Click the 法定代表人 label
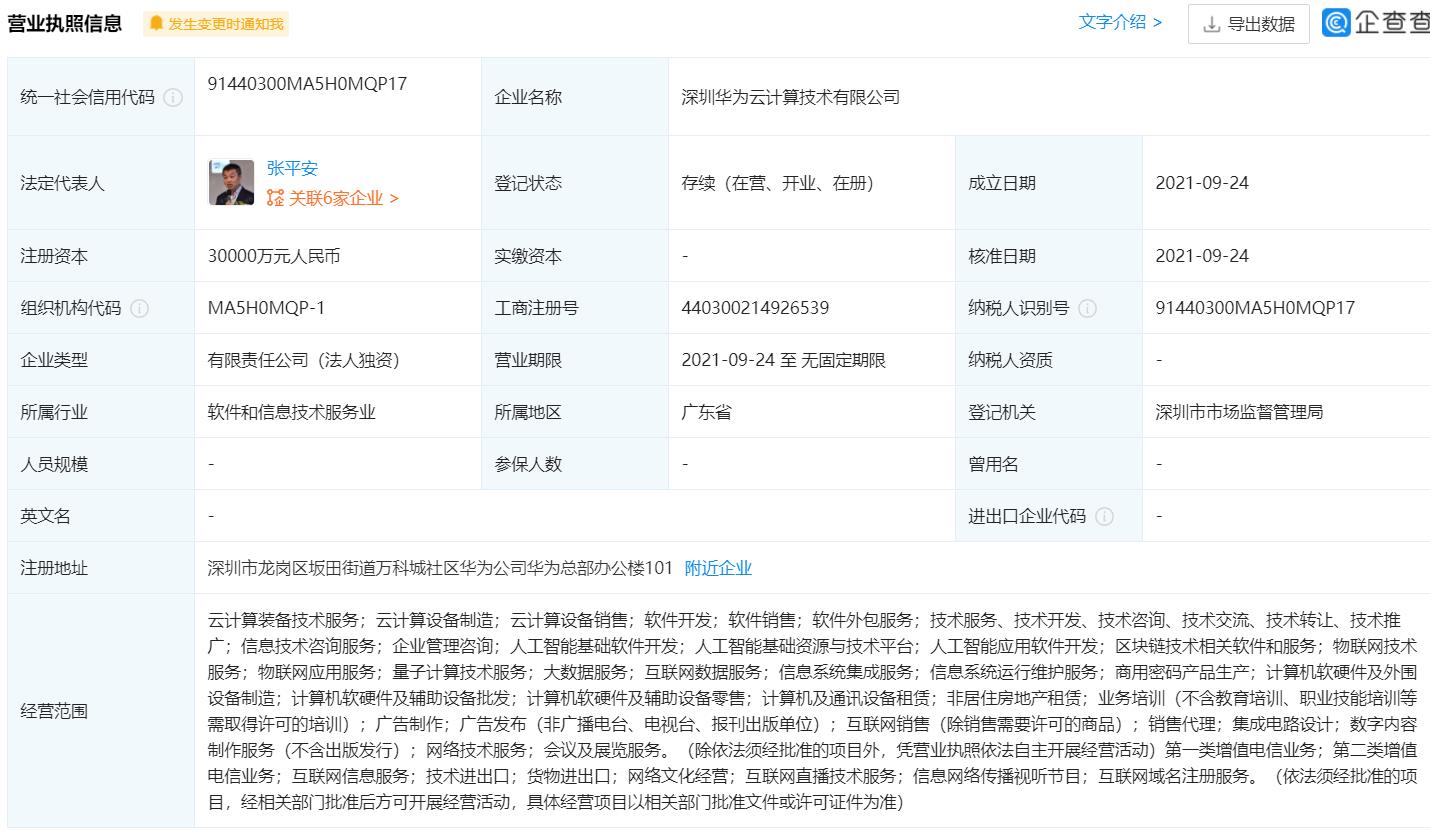The width and height of the screenshot is (1430, 837). 62,183
